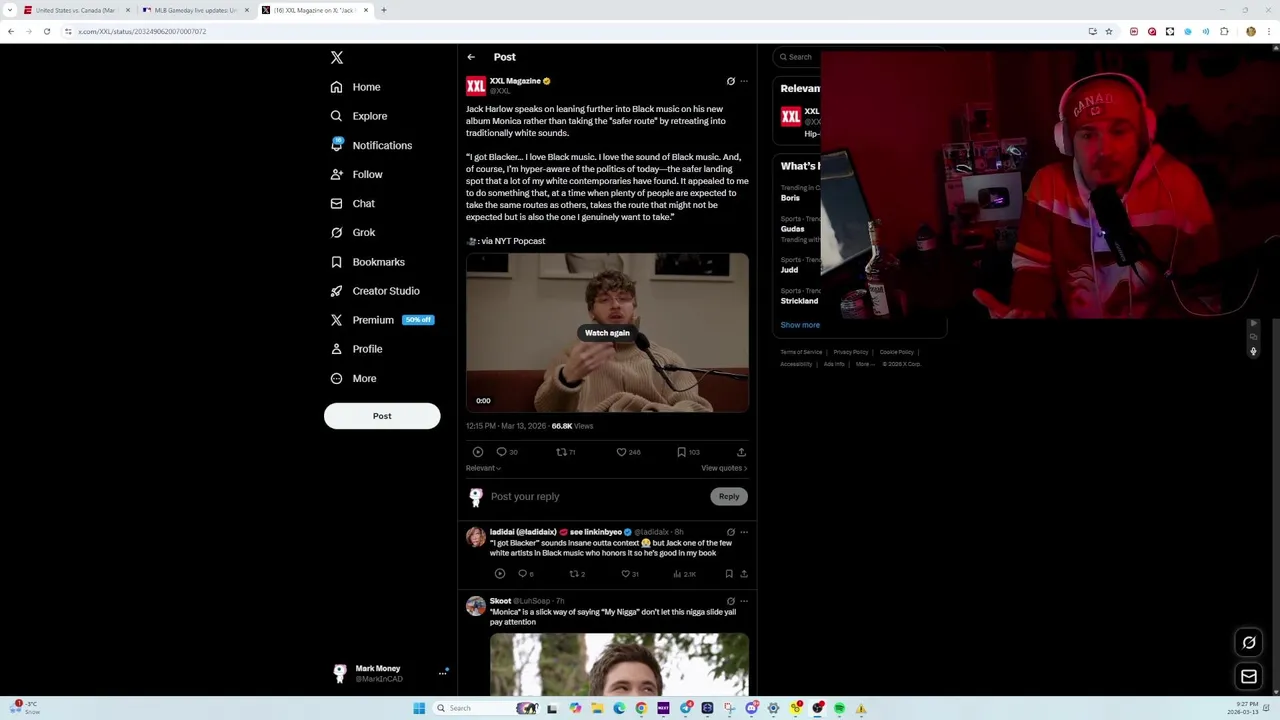
Task: Open a new browser tab
Action: pos(383,10)
